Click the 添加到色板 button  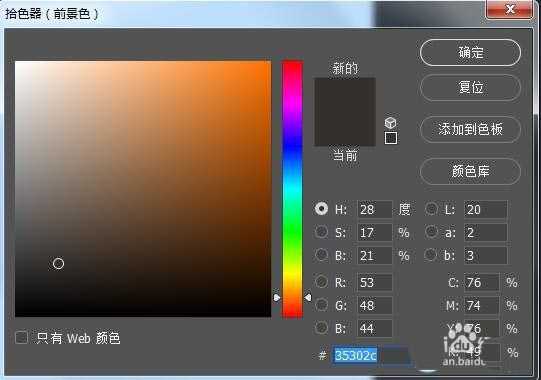coord(470,129)
